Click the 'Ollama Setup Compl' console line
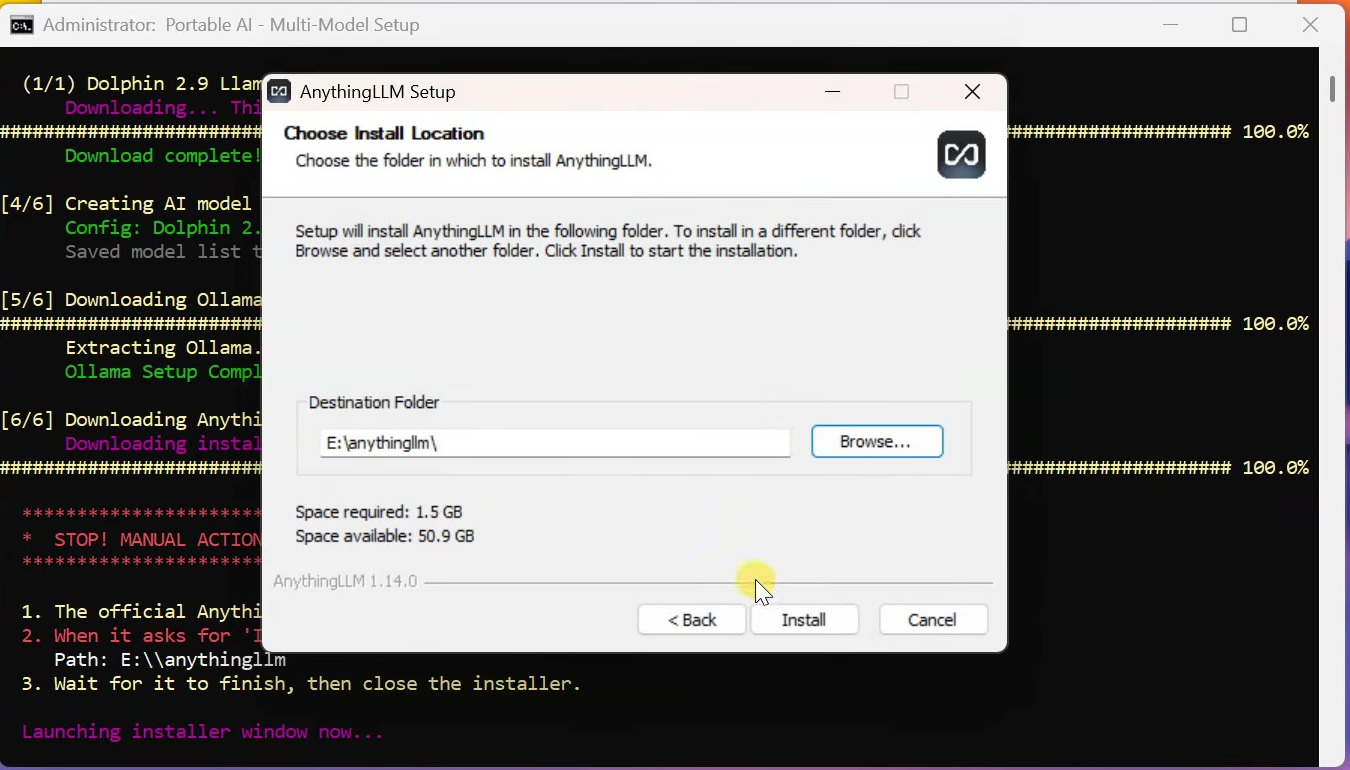Viewport: 1350px width, 770px height. coord(163,372)
